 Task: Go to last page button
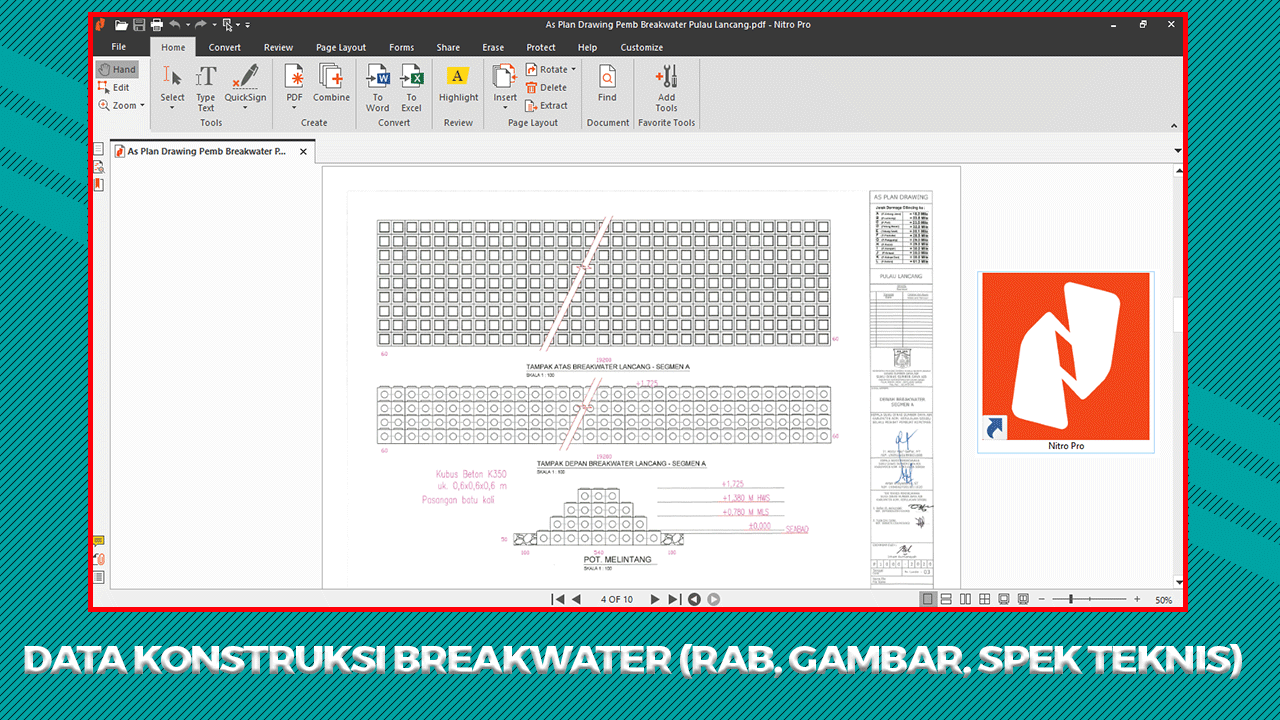coord(674,599)
